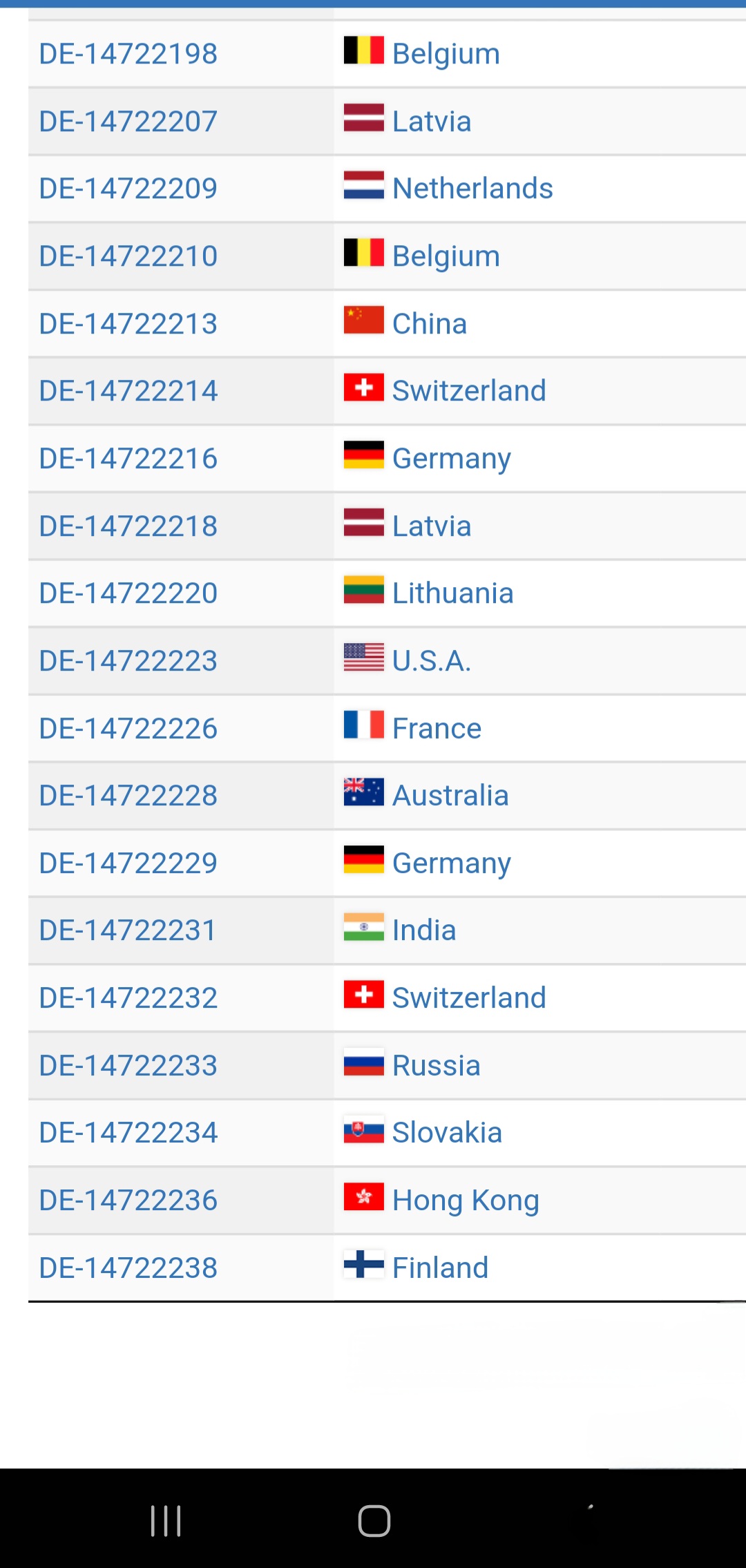Tap the Hong Kong flag icon

(364, 1196)
